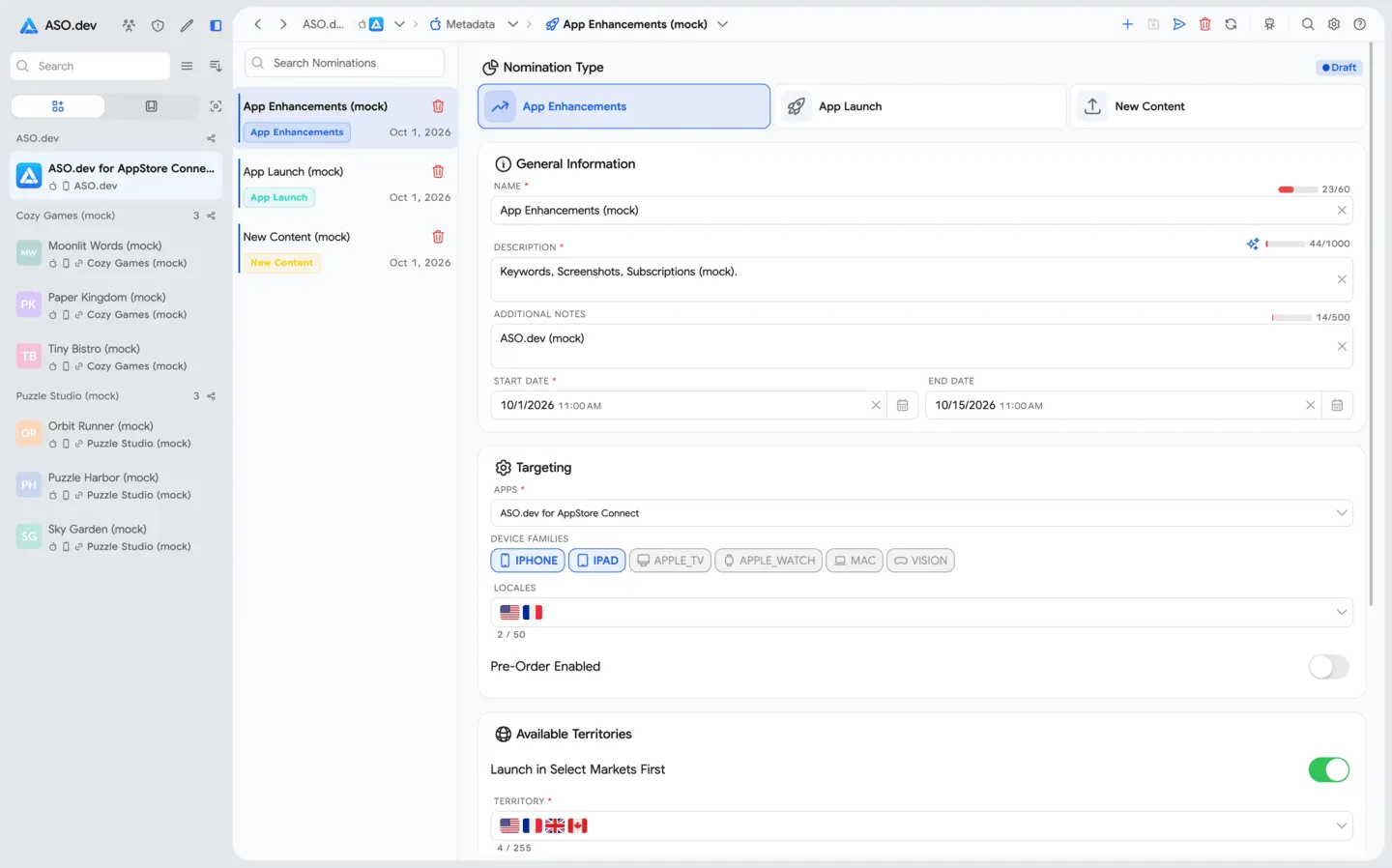The width and height of the screenshot is (1392, 868).
Task: Open the start date calendar picker
Action: 902,405
